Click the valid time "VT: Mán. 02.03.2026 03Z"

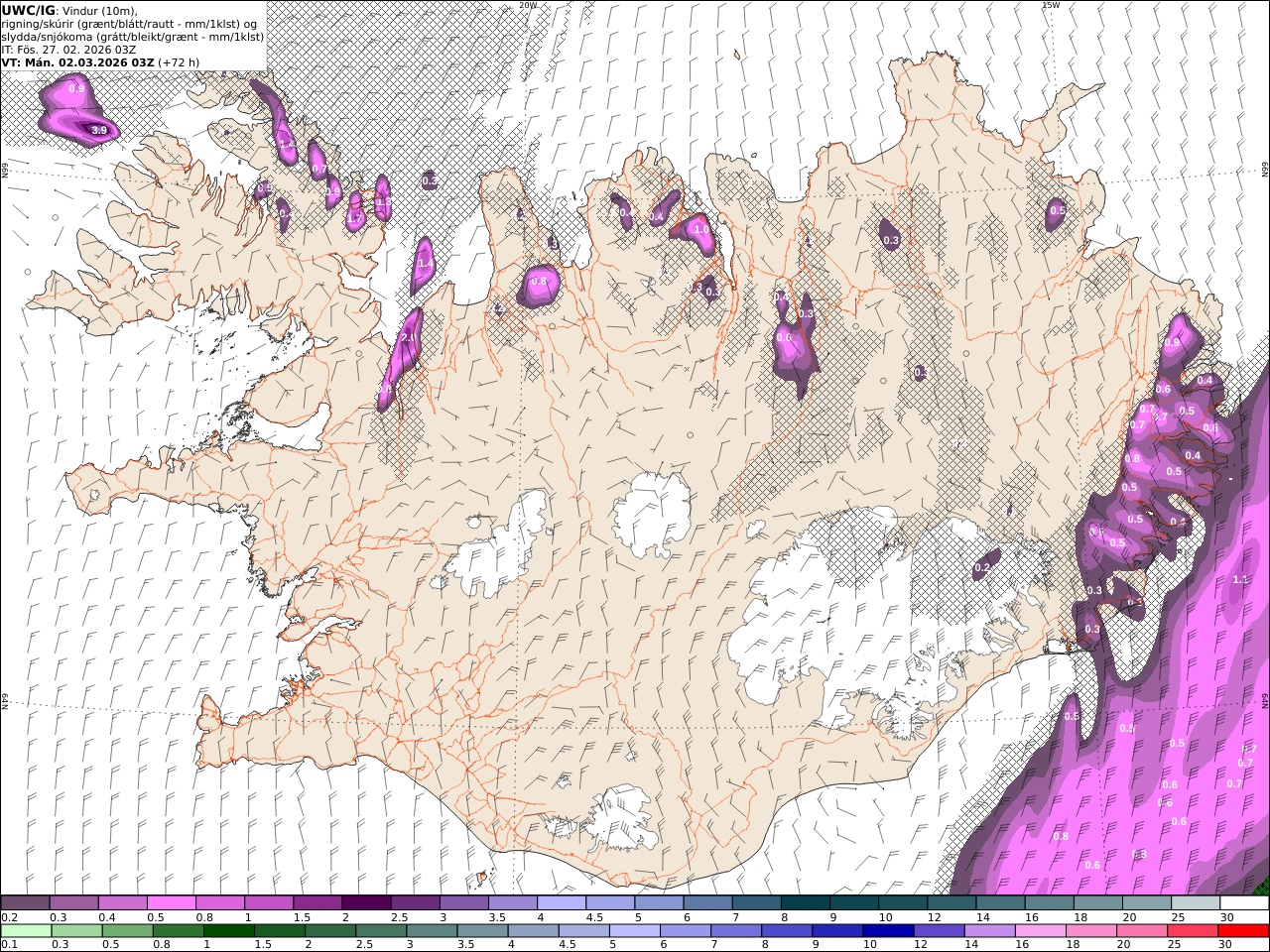click(x=77, y=62)
